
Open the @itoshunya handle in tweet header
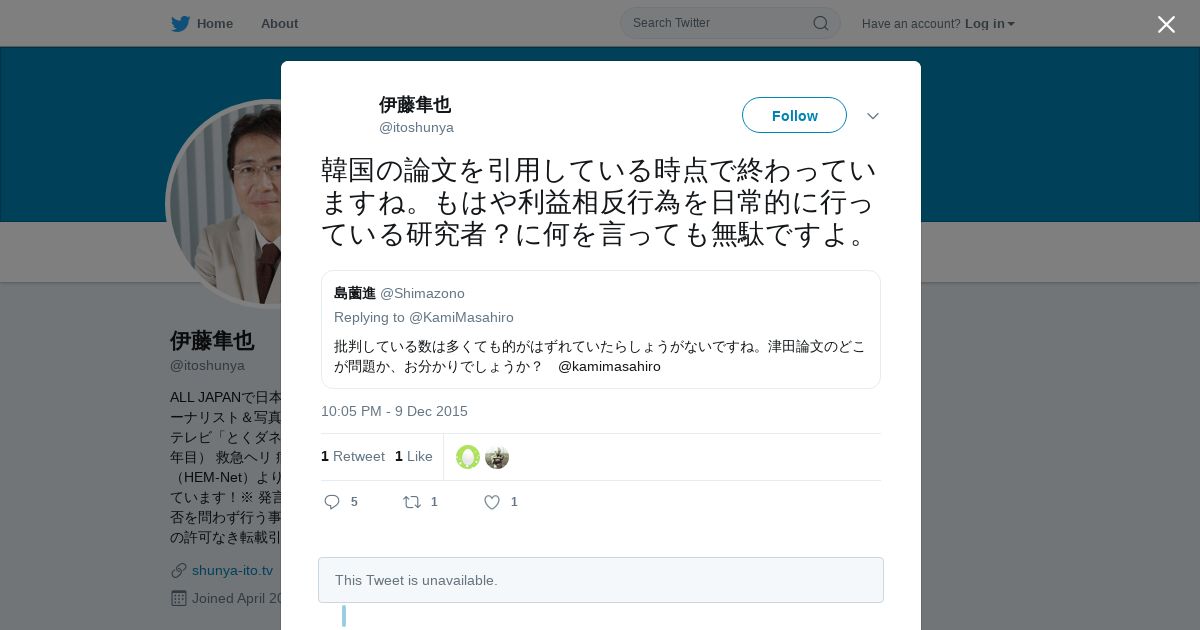tap(416, 128)
